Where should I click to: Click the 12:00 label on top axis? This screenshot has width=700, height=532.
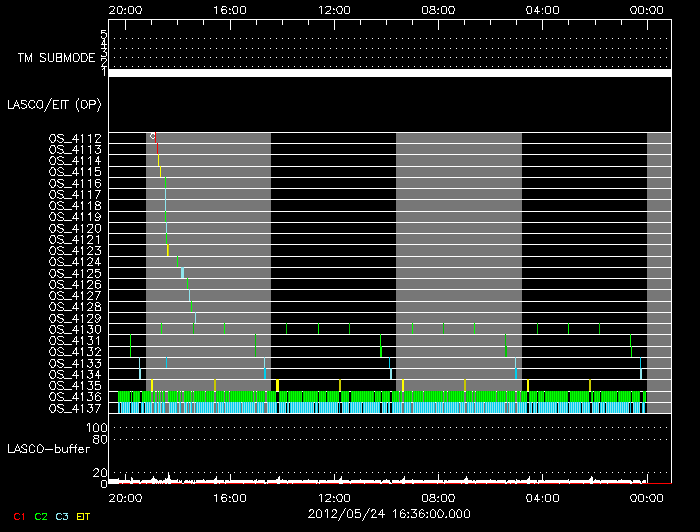[x=333, y=9]
